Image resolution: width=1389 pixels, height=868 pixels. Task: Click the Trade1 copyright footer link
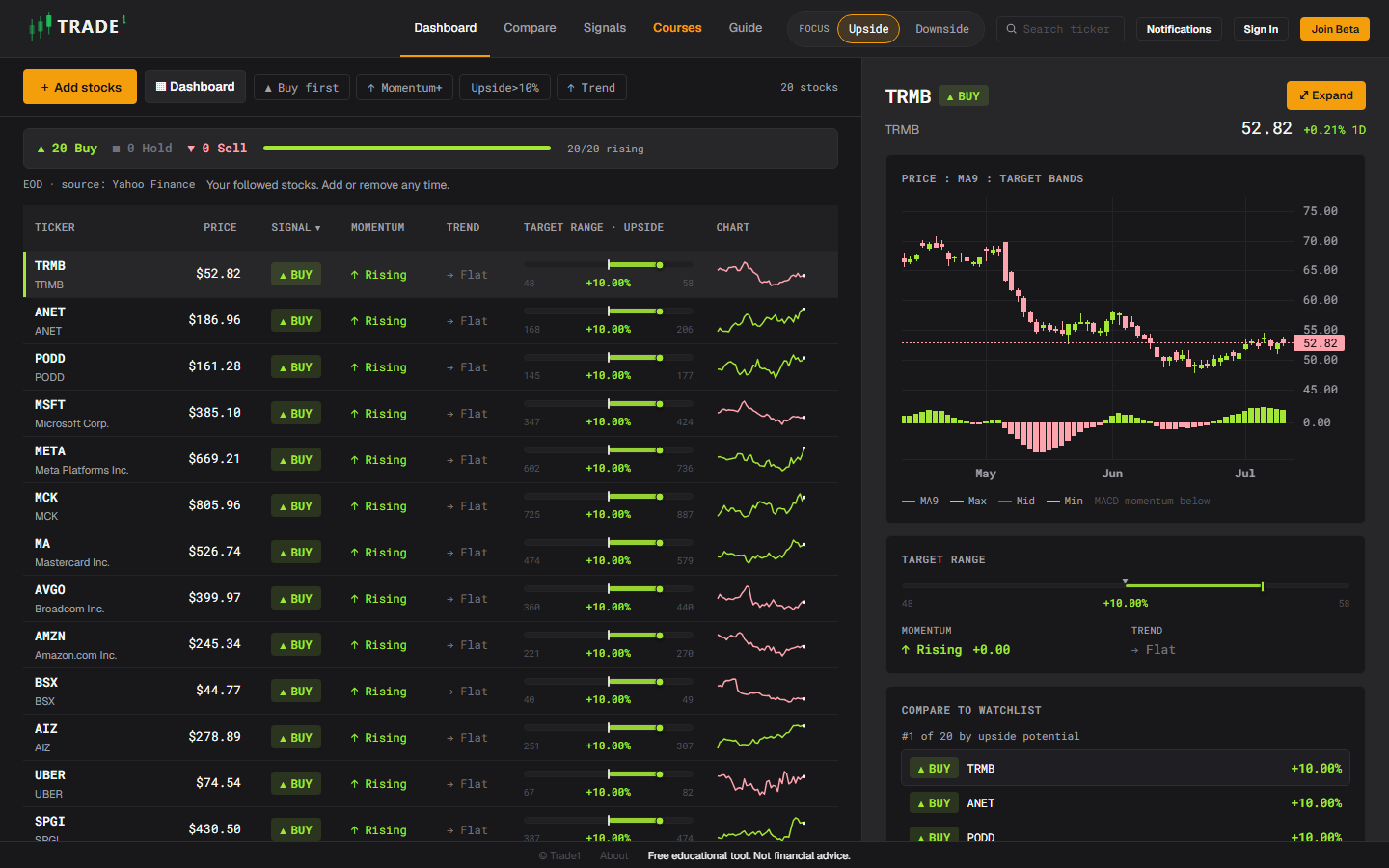coord(559,855)
